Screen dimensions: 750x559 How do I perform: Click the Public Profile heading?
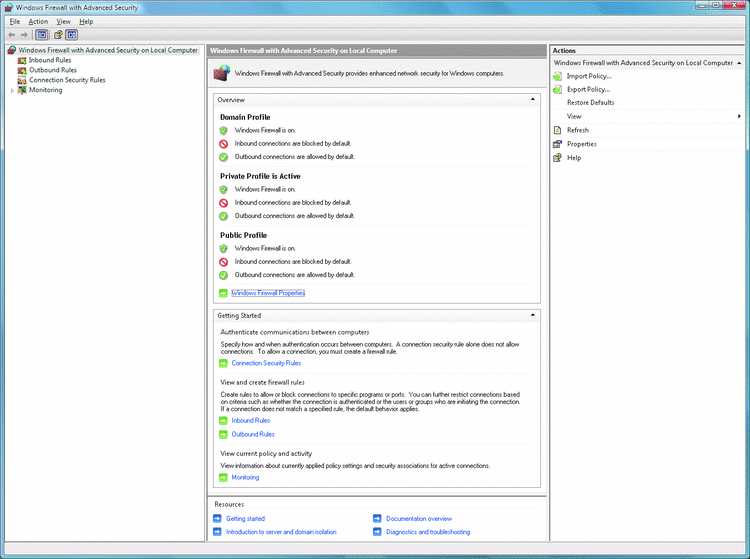click(243, 235)
